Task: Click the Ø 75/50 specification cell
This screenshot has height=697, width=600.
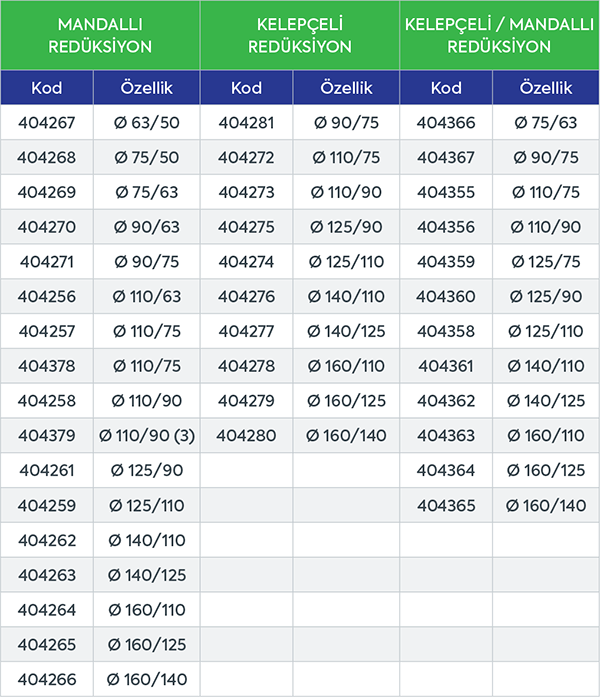Action: tap(147, 157)
